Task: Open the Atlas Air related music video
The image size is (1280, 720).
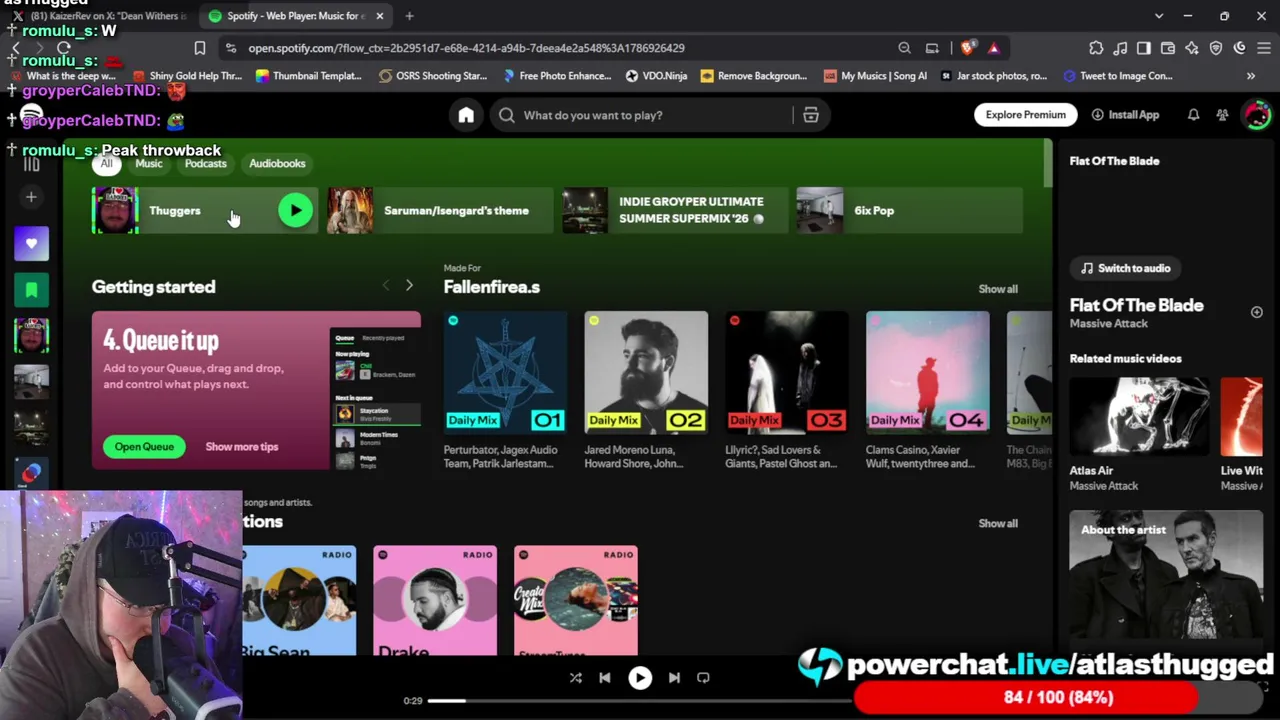Action: [x=1139, y=435]
